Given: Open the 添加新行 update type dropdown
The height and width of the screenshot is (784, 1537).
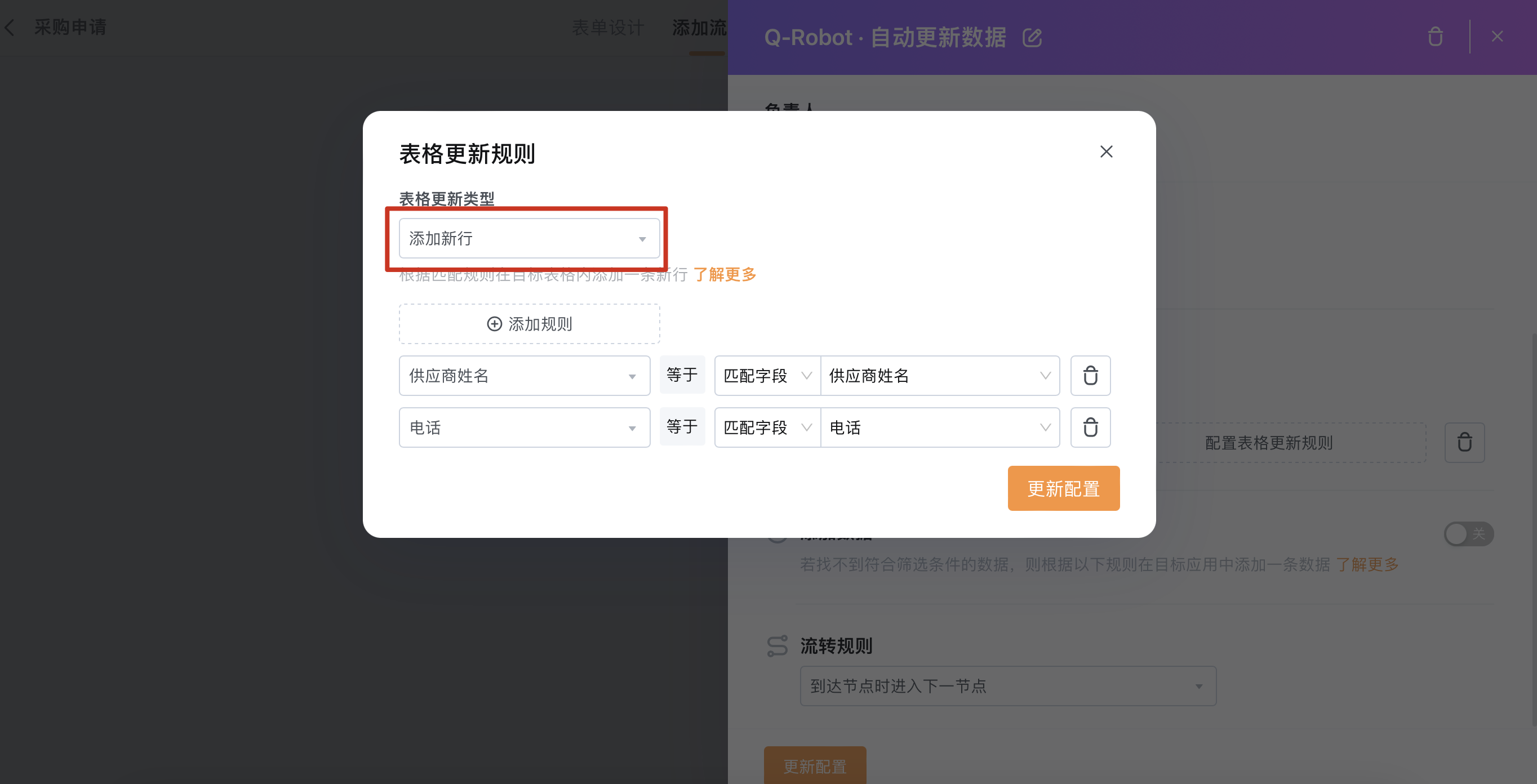Looking at the screenshot, I should pos(529,239).
